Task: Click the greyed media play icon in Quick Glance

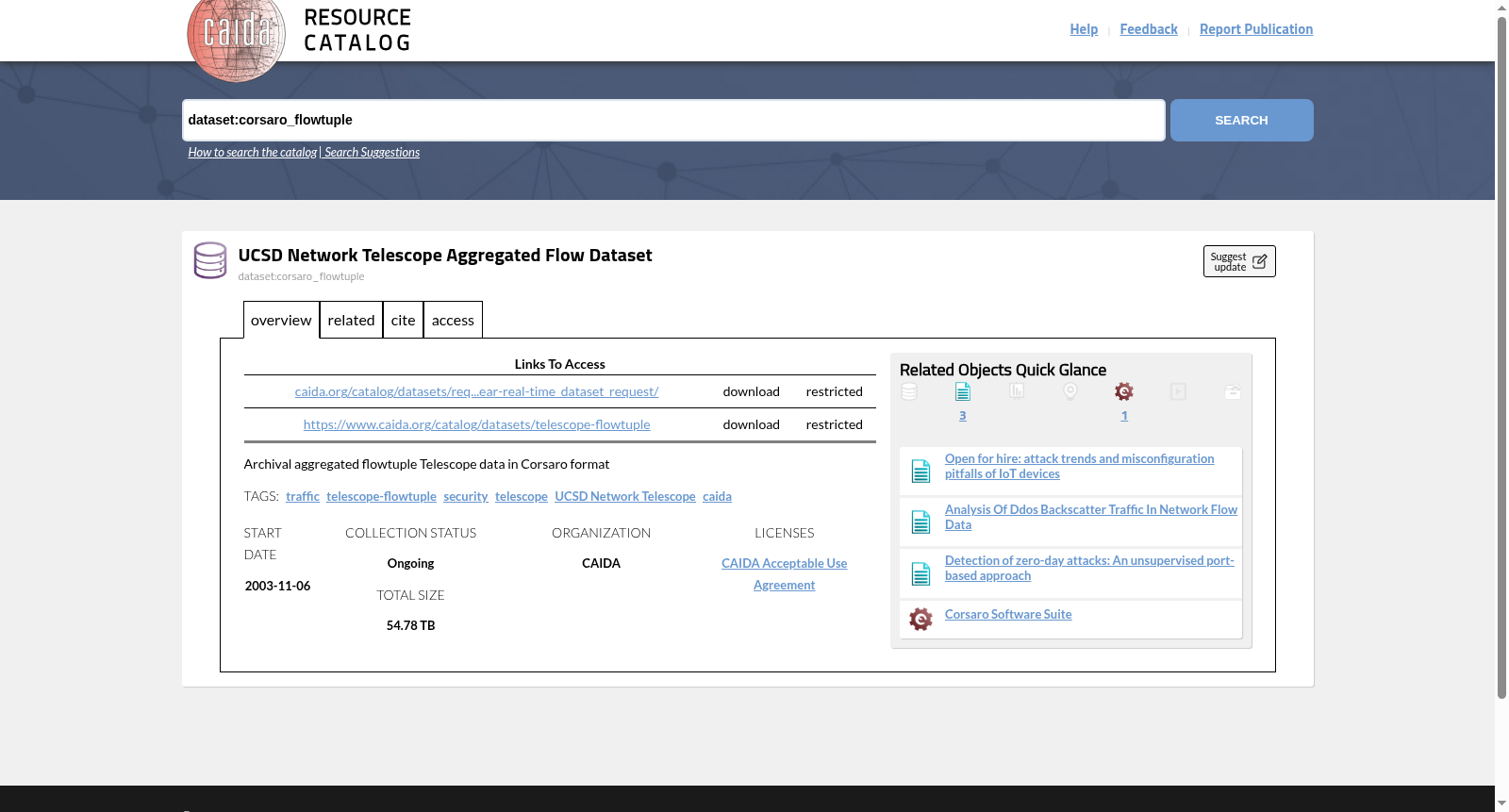Action: coord(1178,391)
